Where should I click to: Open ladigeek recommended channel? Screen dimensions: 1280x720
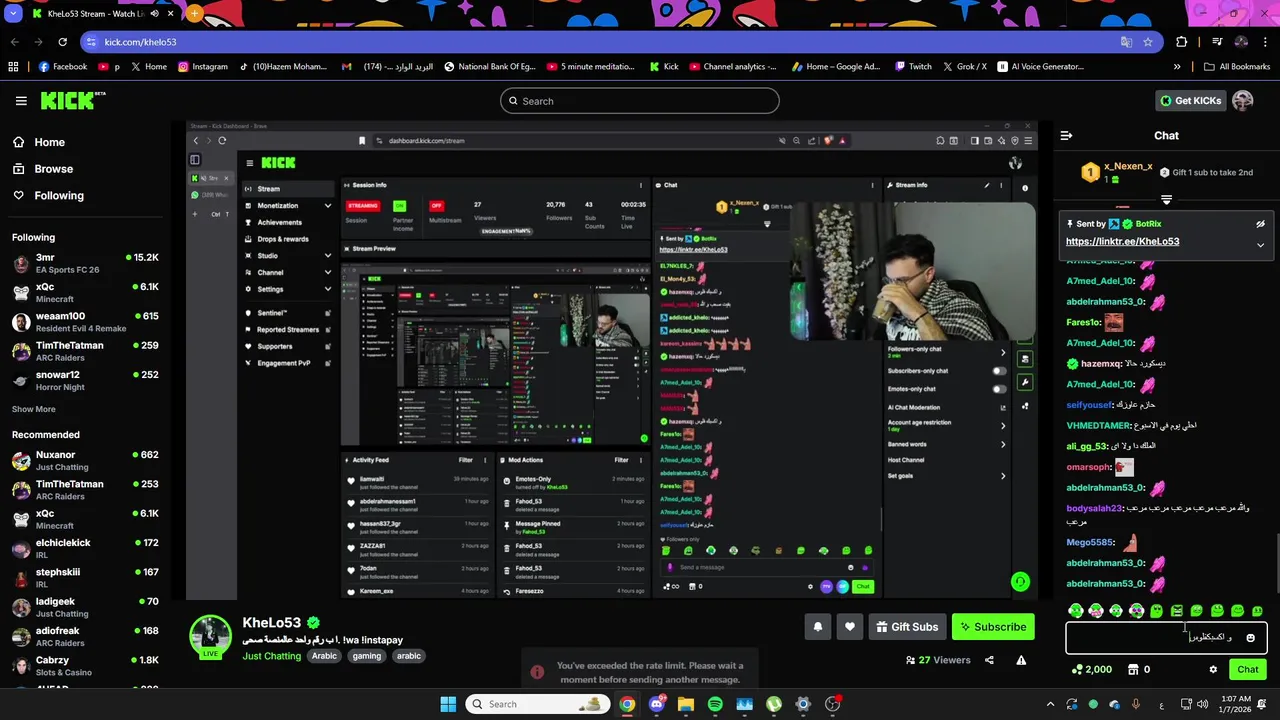point(85,607)
